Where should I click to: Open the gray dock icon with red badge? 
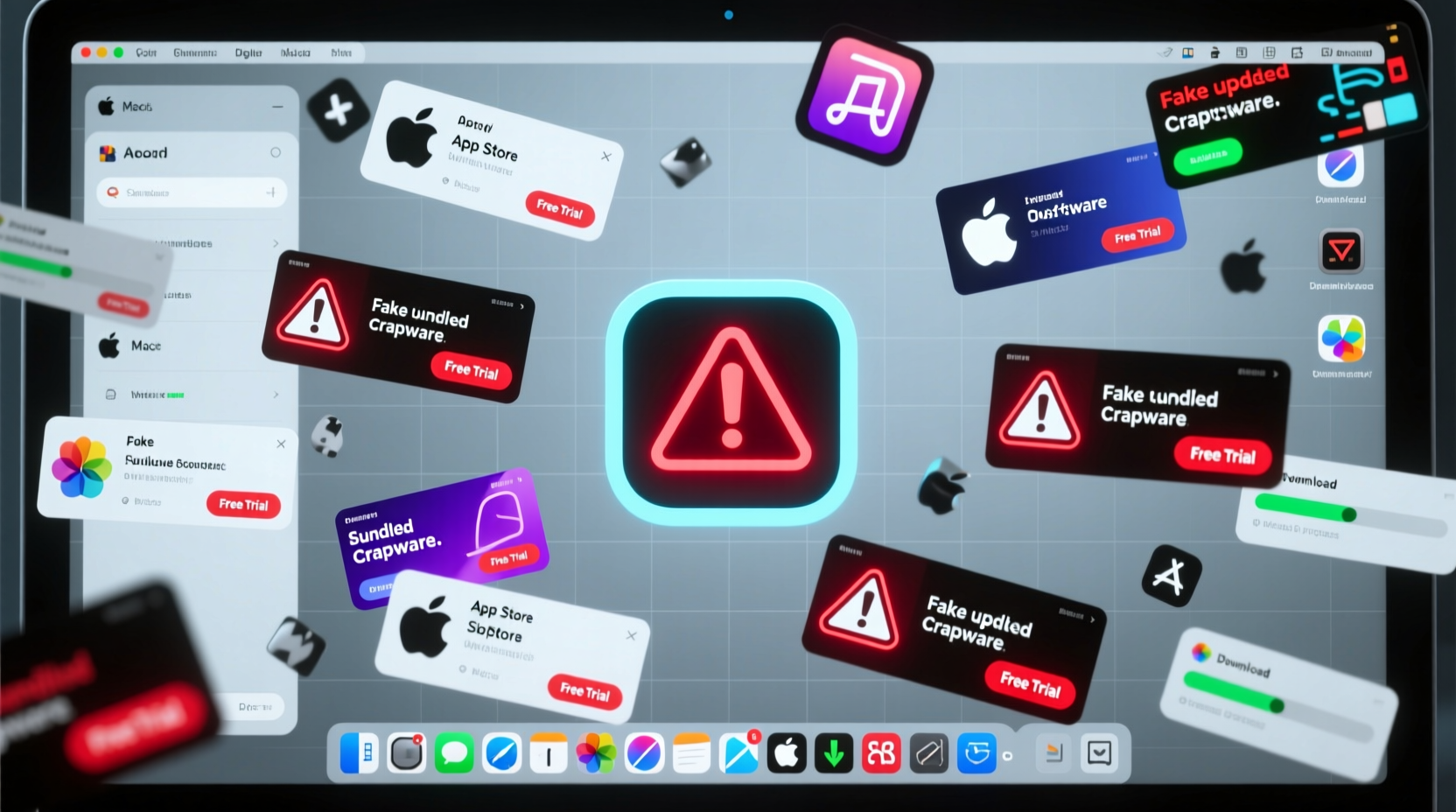point(407,753)
